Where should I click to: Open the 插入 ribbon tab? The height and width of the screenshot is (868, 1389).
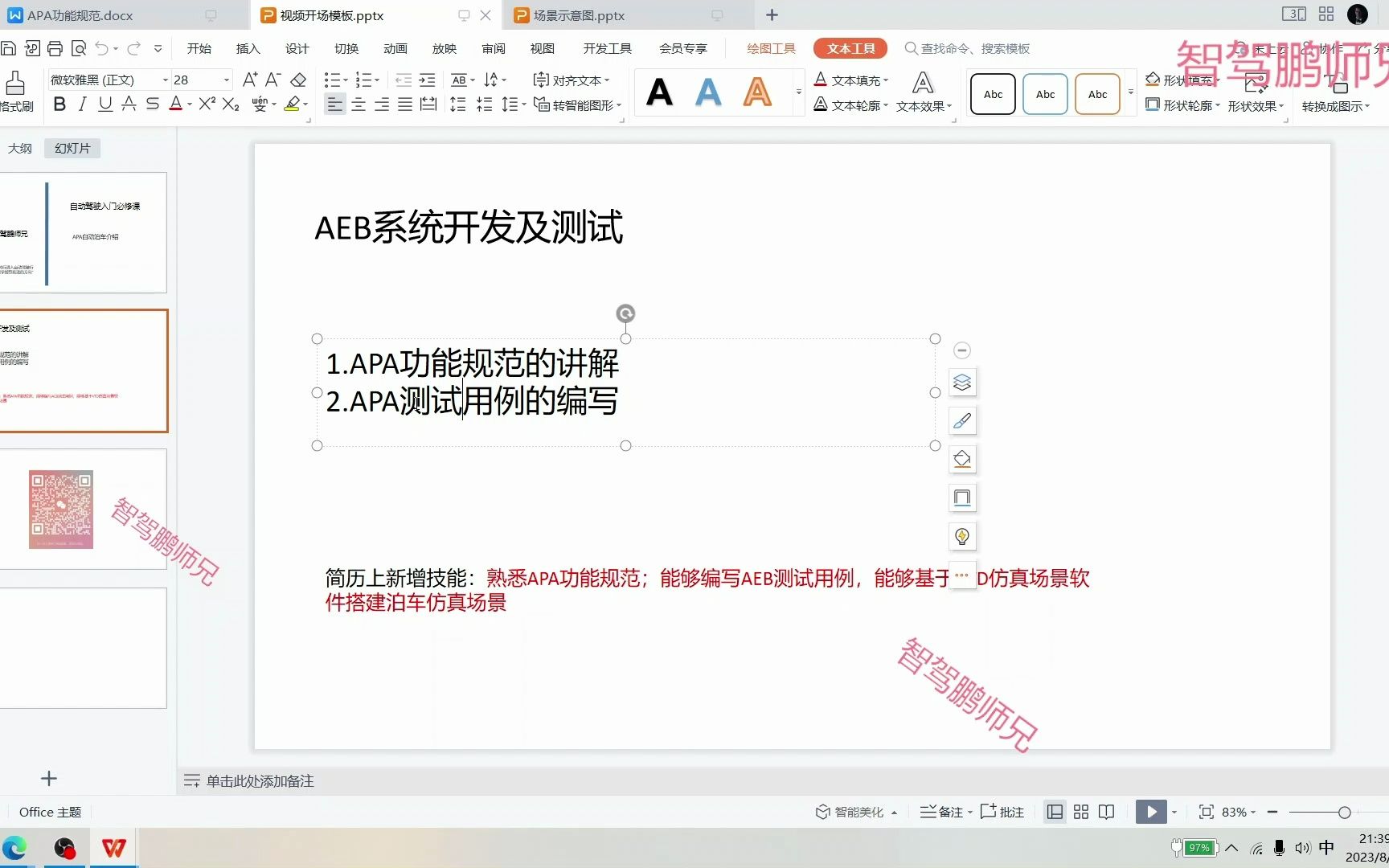tap(248, 48)
